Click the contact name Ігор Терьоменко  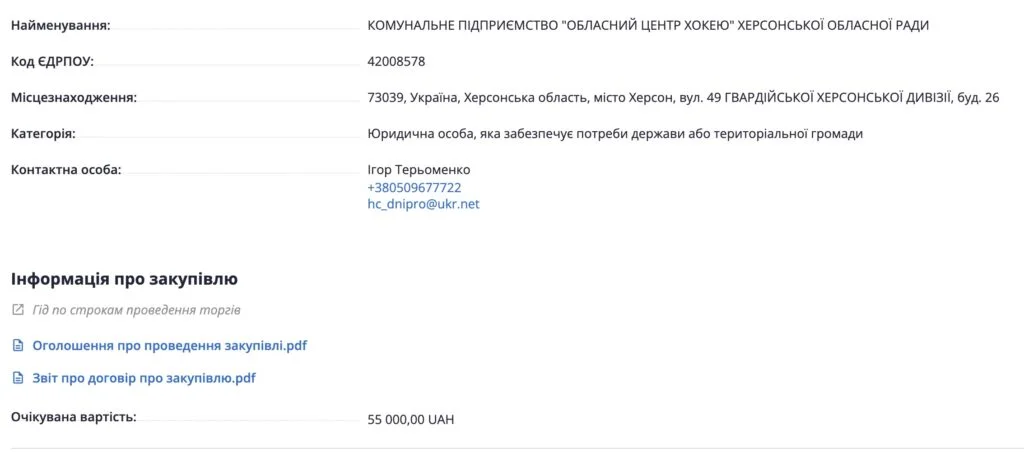click(x=418, y=170)
